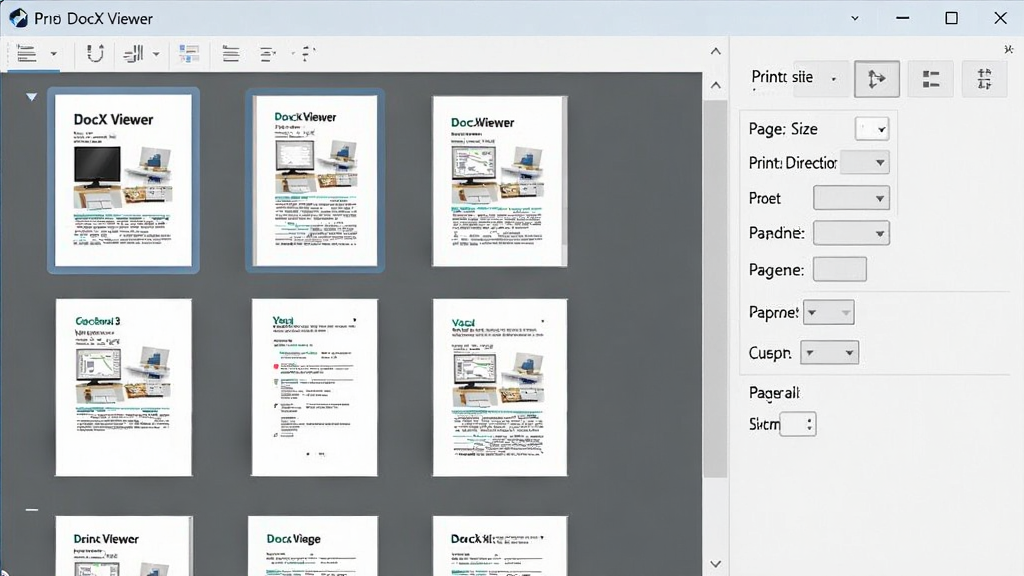
Task: Open the Page Size dropdown
Action: coord(872,129)
